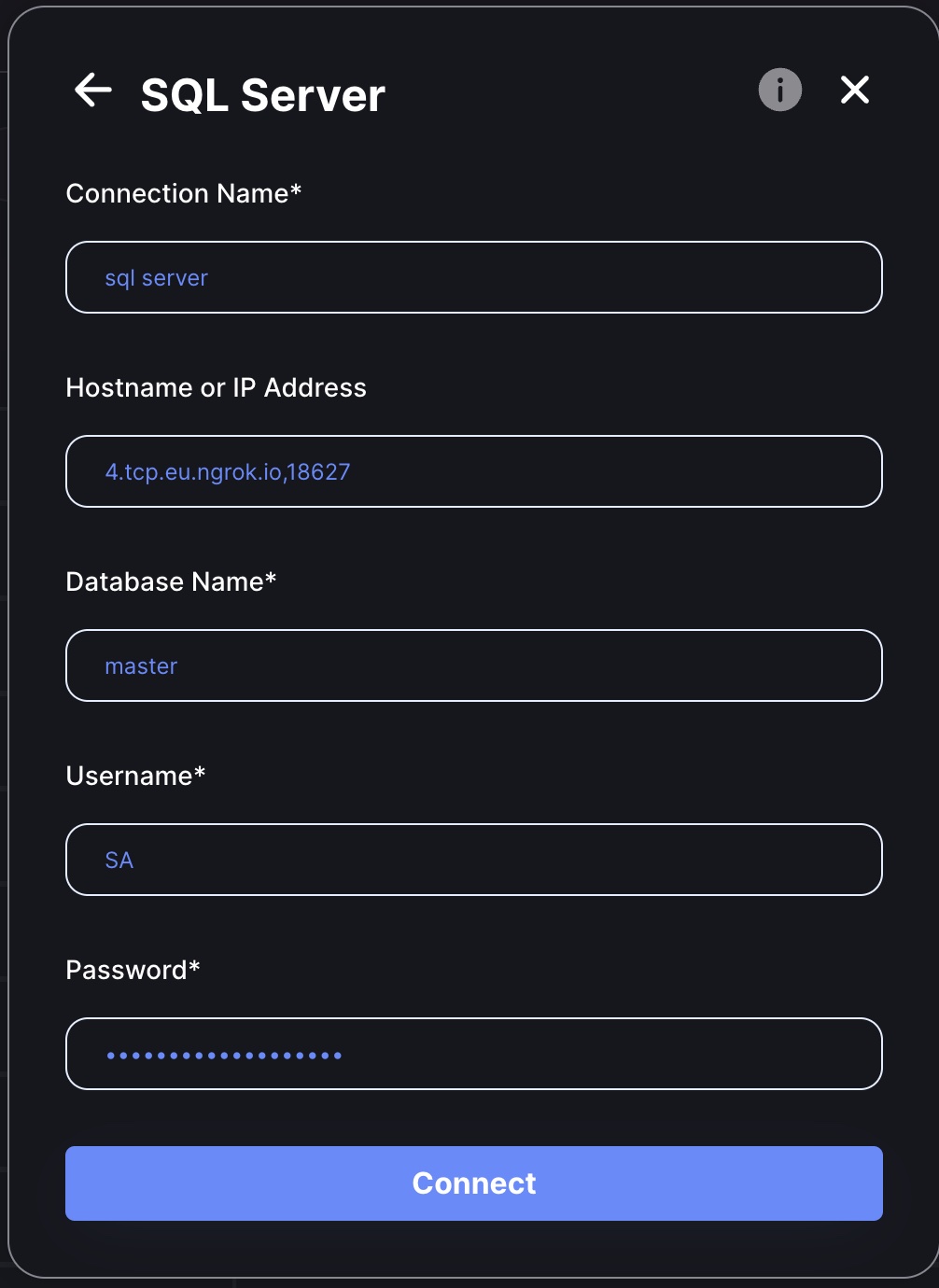Click the Hostname or IP Address label
This screenshot has height=1288, width=939.
tap(217, 387)
